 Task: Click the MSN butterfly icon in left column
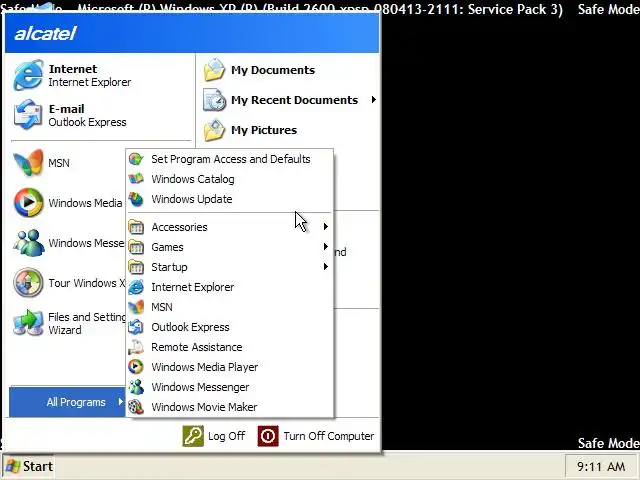click(28, 162)
